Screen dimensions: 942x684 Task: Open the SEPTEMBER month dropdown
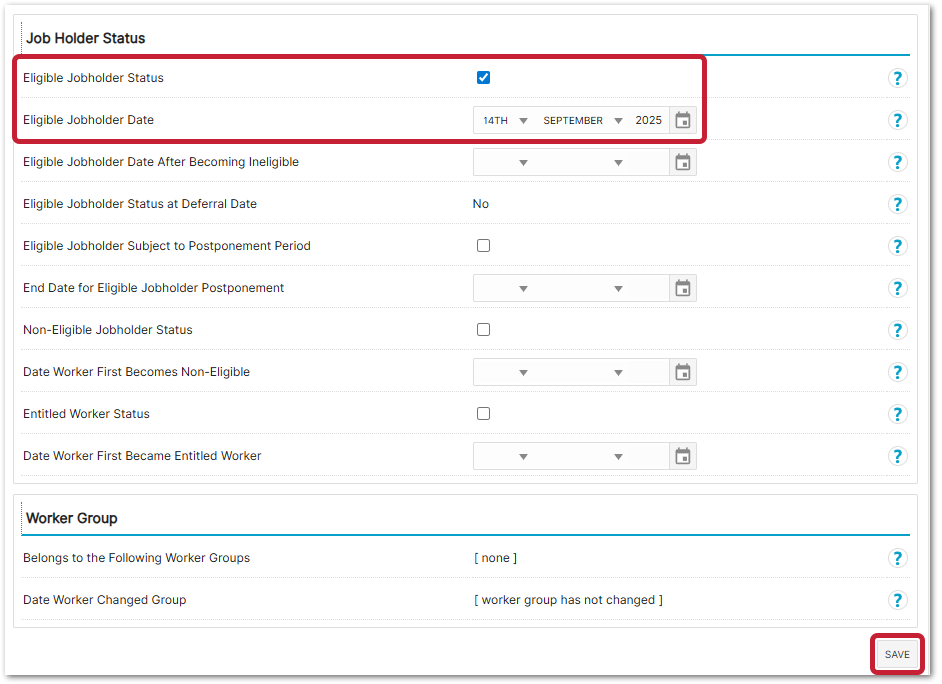[x=582, y=120]
